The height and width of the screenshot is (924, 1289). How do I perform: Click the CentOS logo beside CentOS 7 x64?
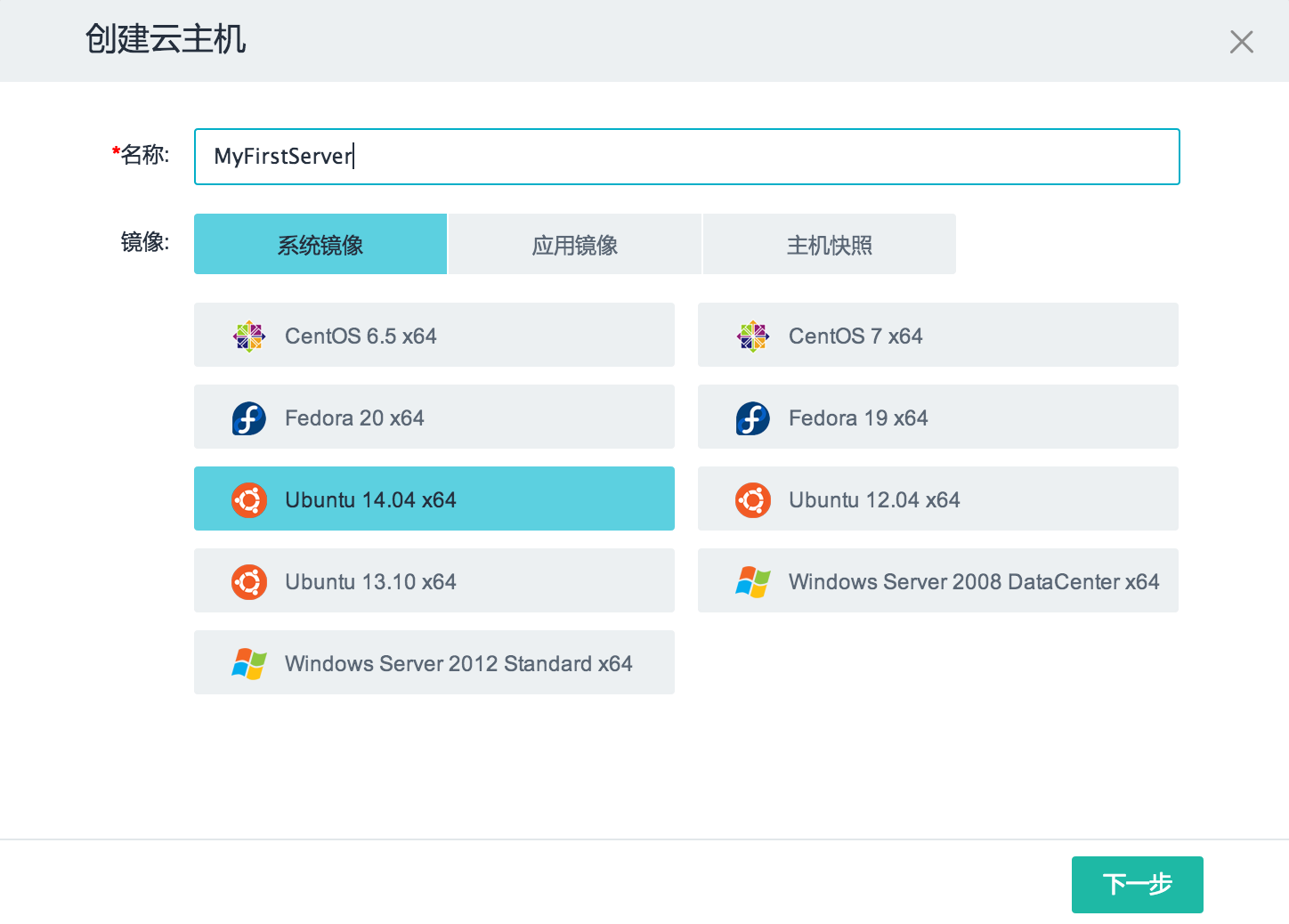(753, 336)
